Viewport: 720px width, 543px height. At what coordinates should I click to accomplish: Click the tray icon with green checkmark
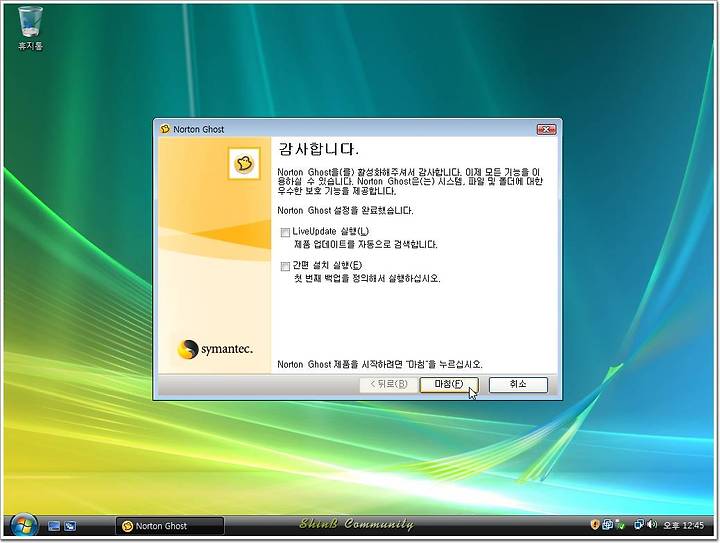620,524
